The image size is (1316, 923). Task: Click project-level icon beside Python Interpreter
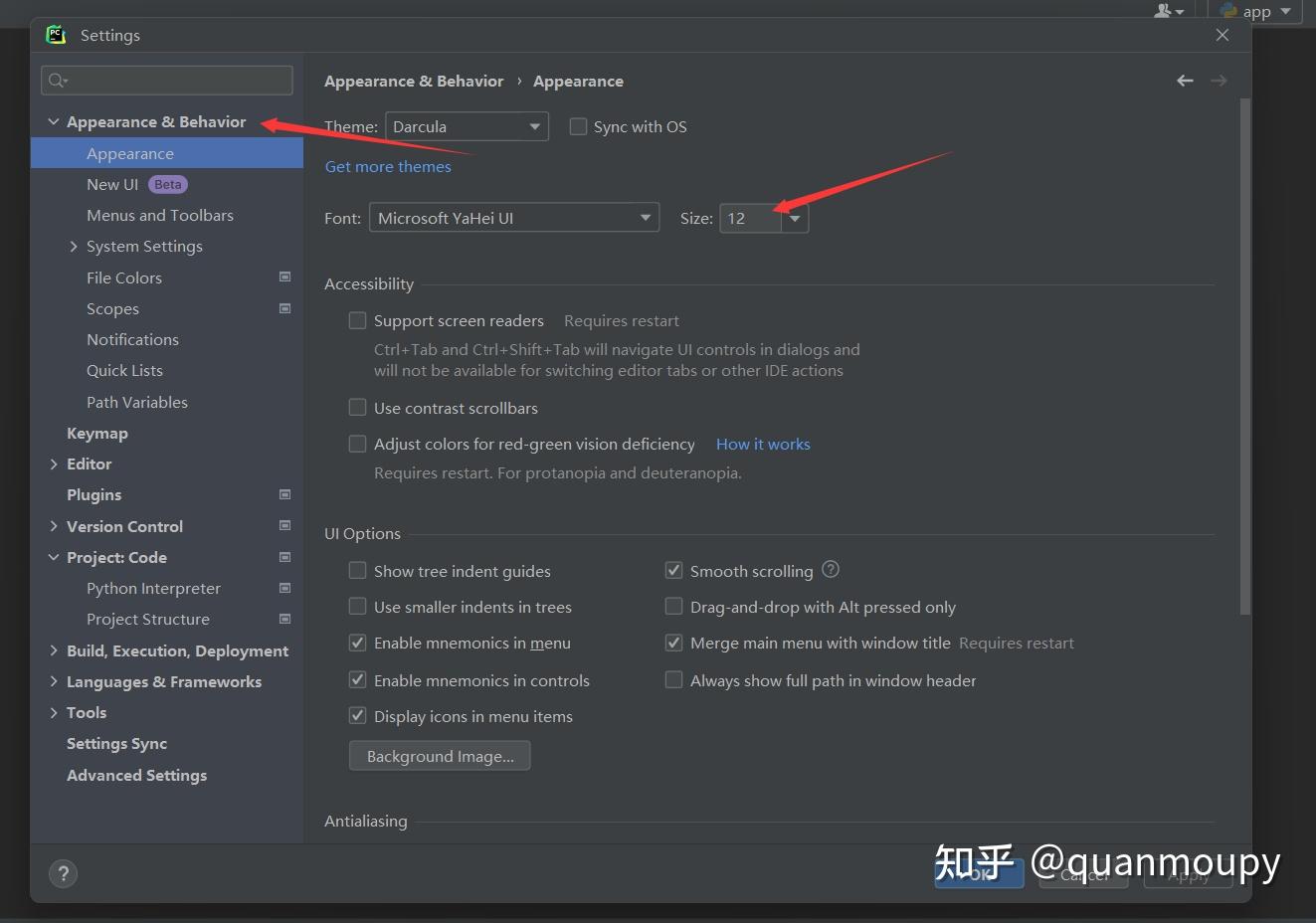(285, 588)
